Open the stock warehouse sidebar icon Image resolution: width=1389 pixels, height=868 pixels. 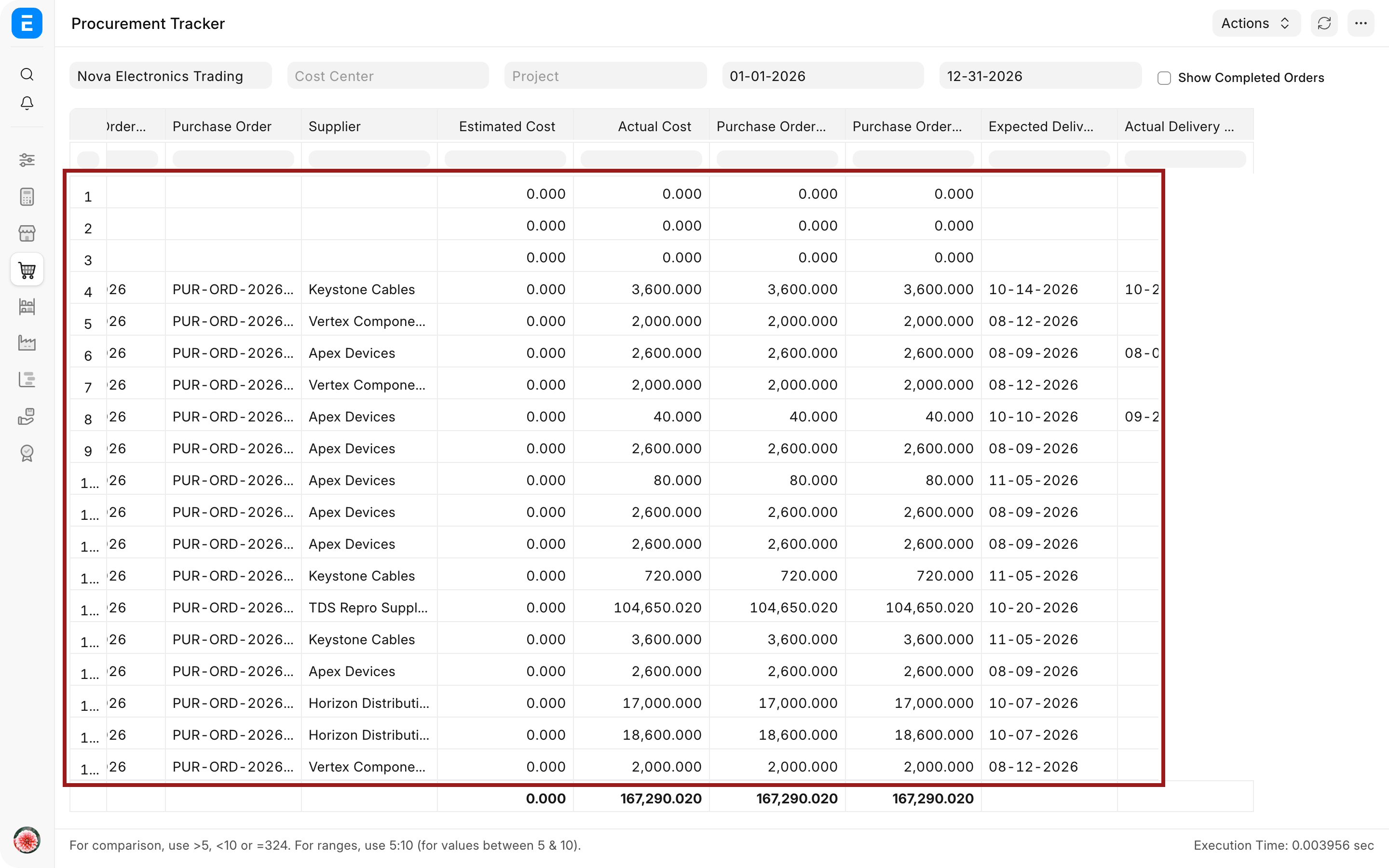[x=27, y=307]
